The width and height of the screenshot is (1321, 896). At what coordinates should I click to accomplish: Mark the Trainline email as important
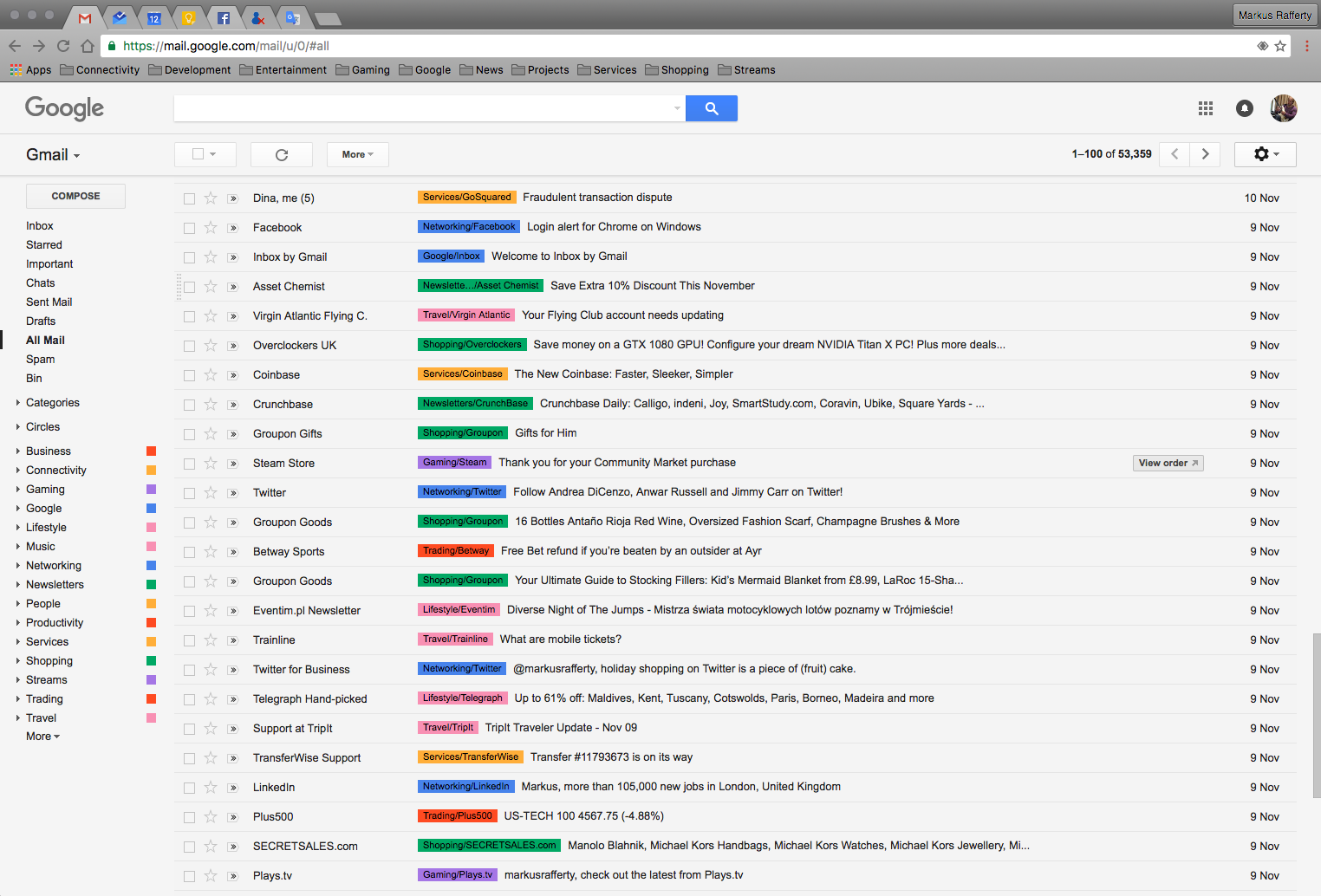point(232,640)
